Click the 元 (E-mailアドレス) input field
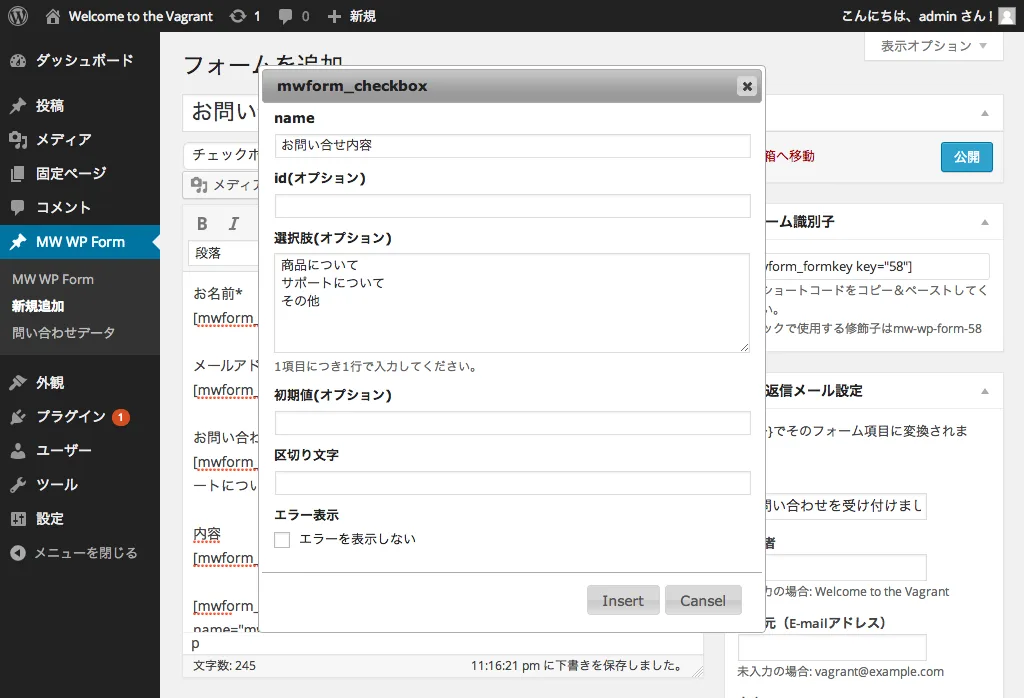 tap(832, 647)
